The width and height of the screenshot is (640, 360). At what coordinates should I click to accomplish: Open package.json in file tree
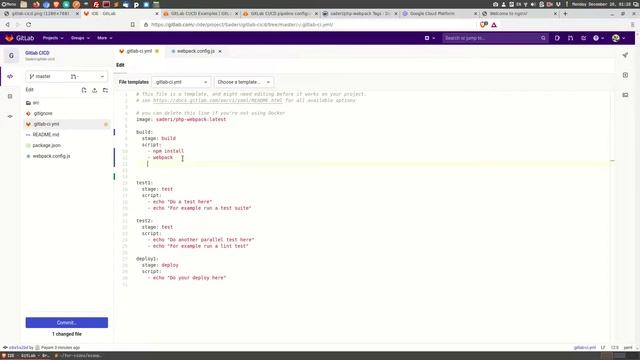67,145
